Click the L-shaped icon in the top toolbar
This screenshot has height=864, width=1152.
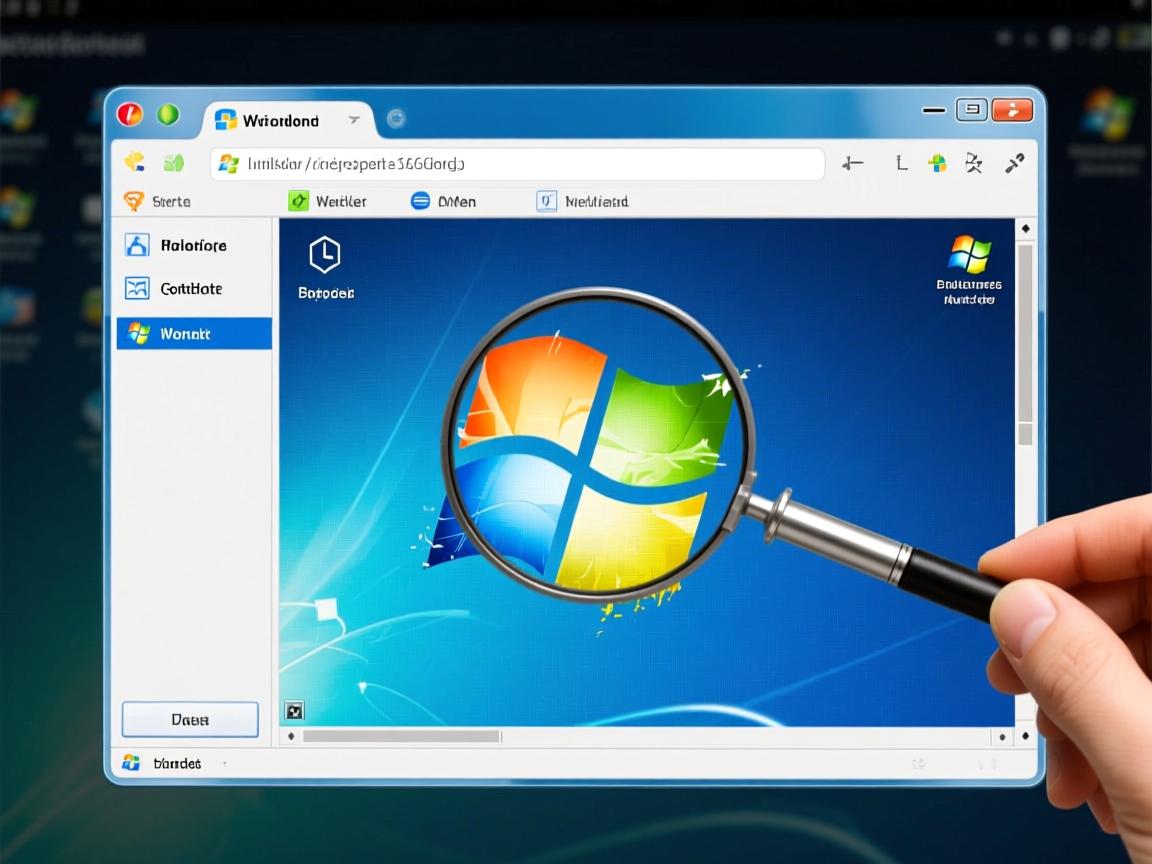(x=901, y=163)
